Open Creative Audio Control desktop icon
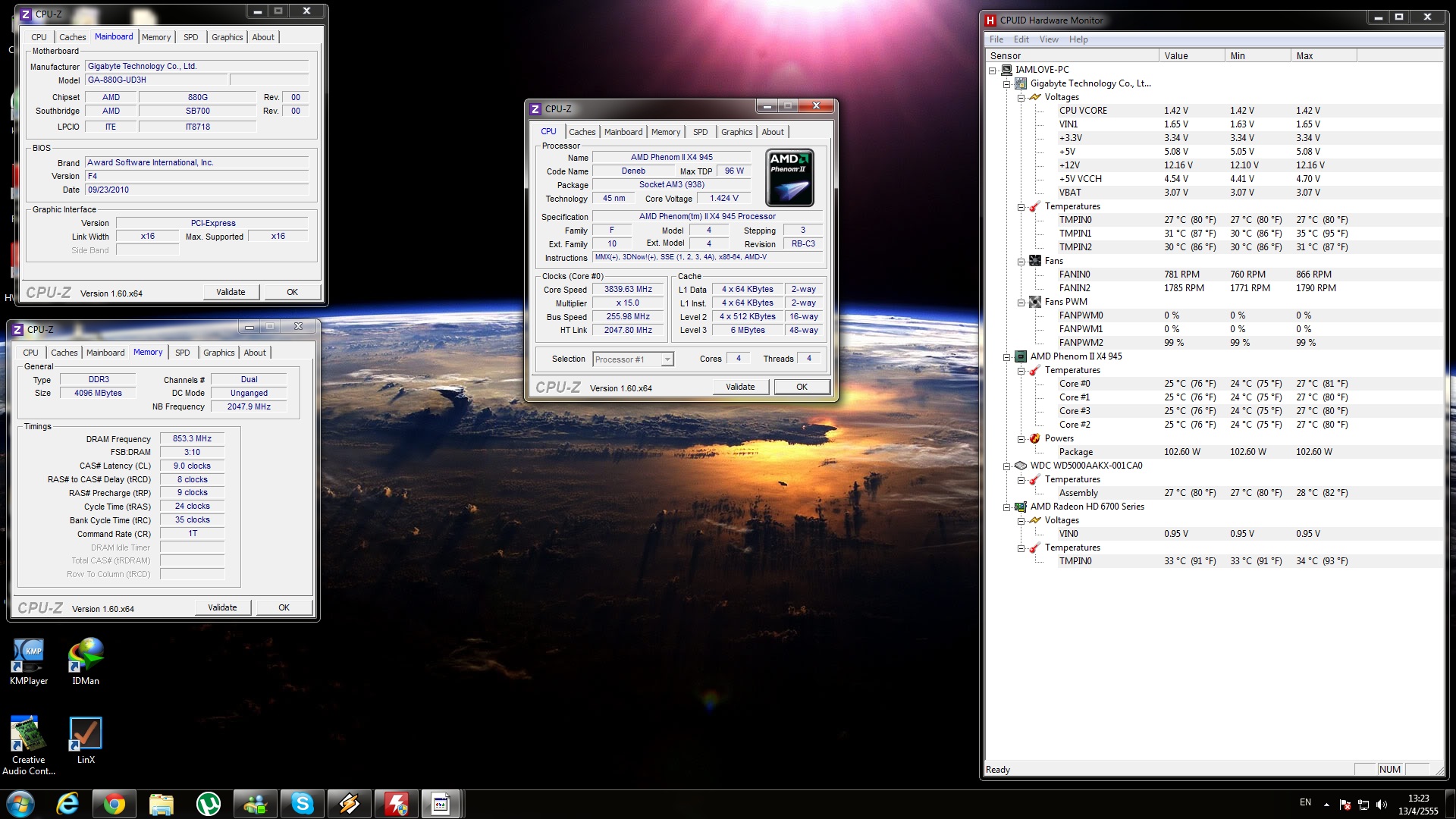 (28, 736)
